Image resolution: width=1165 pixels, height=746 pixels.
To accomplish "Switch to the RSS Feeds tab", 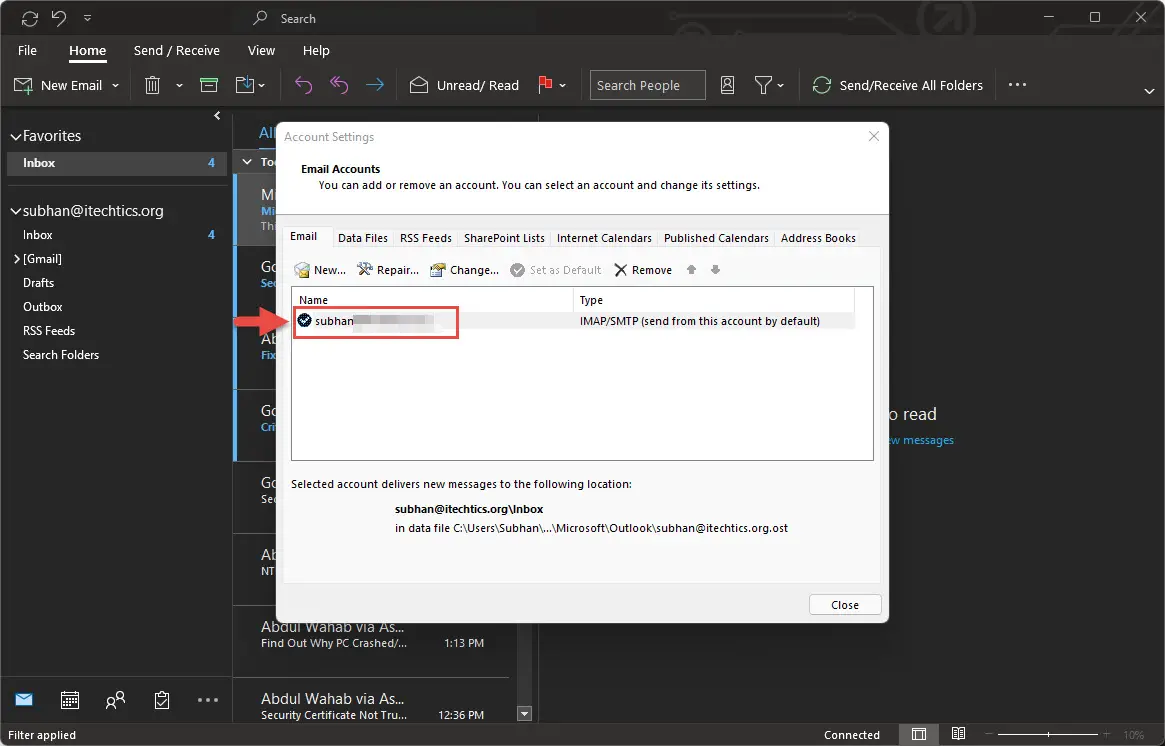I will [x=426, y=238].
